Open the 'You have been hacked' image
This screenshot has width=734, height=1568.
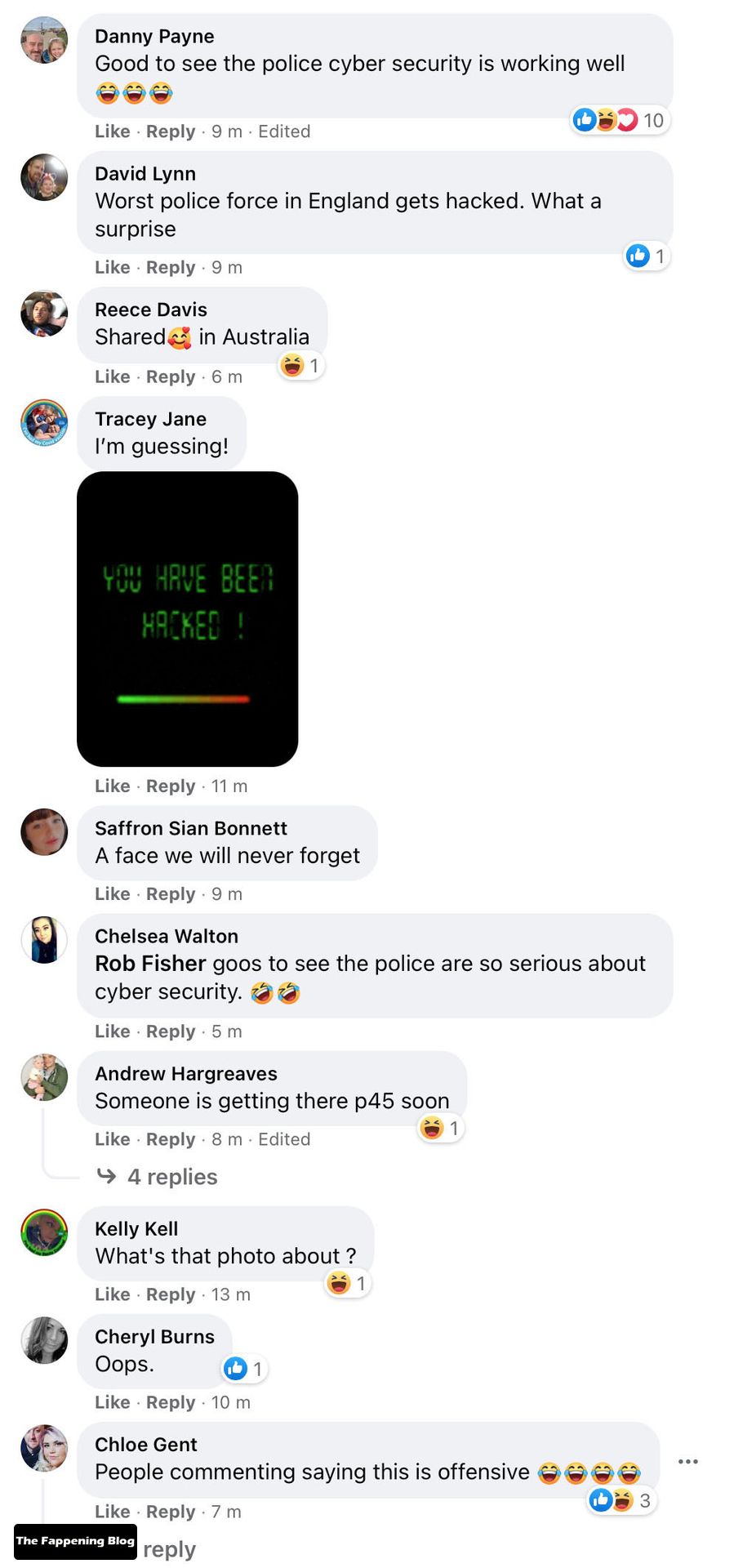coord(188,619)
